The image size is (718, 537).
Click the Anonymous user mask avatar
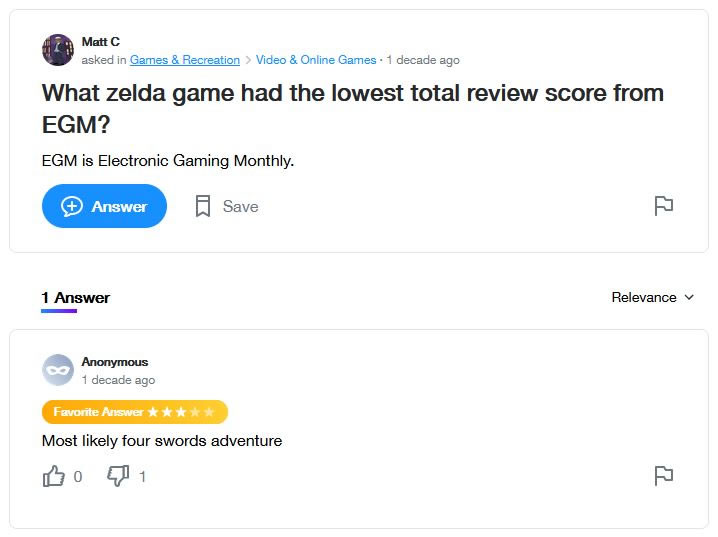58,370
